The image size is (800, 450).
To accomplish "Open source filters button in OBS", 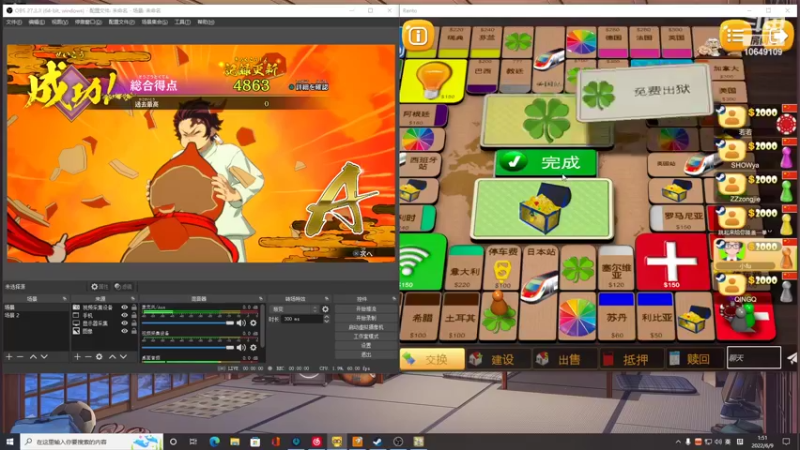I will 123,287.
